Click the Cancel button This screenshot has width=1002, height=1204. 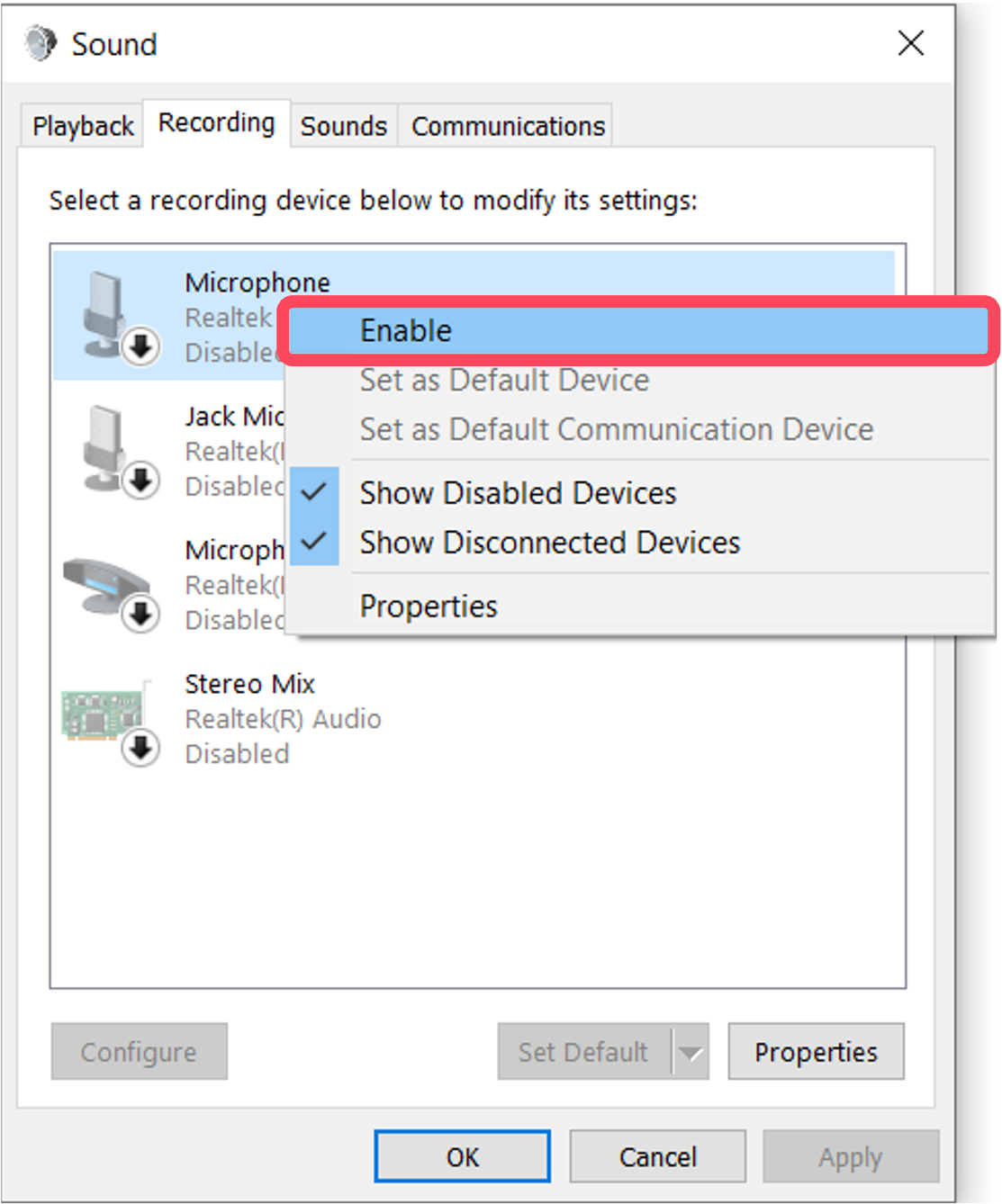click(x=657, y=1156)
